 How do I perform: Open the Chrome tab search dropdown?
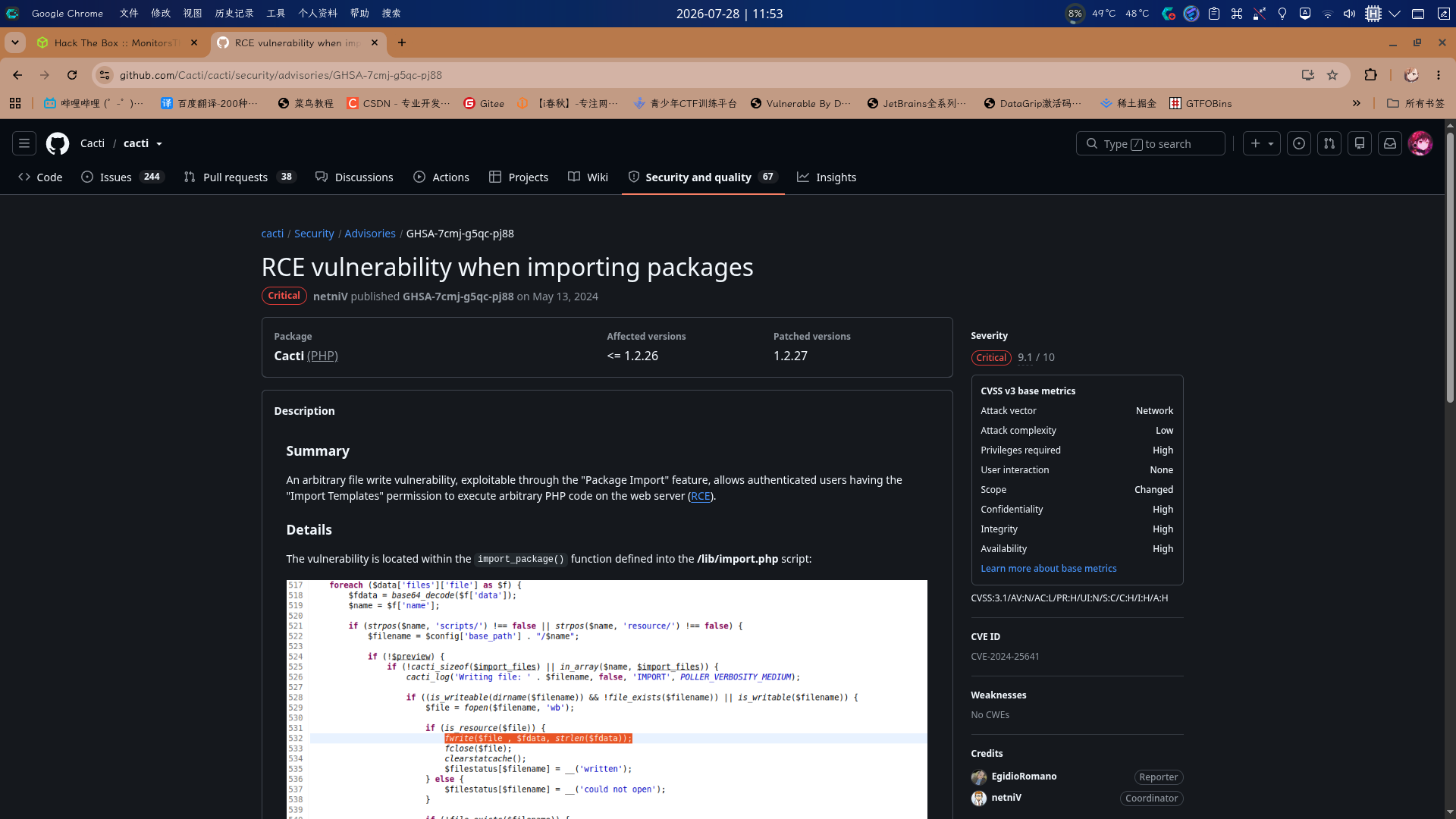click(x=15, y=42)
